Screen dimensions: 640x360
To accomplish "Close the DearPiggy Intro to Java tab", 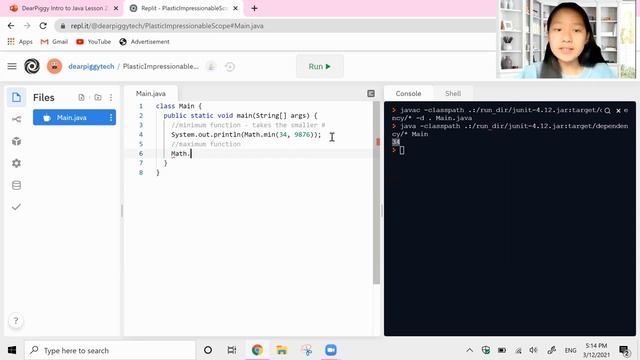I will pos(116,8).
